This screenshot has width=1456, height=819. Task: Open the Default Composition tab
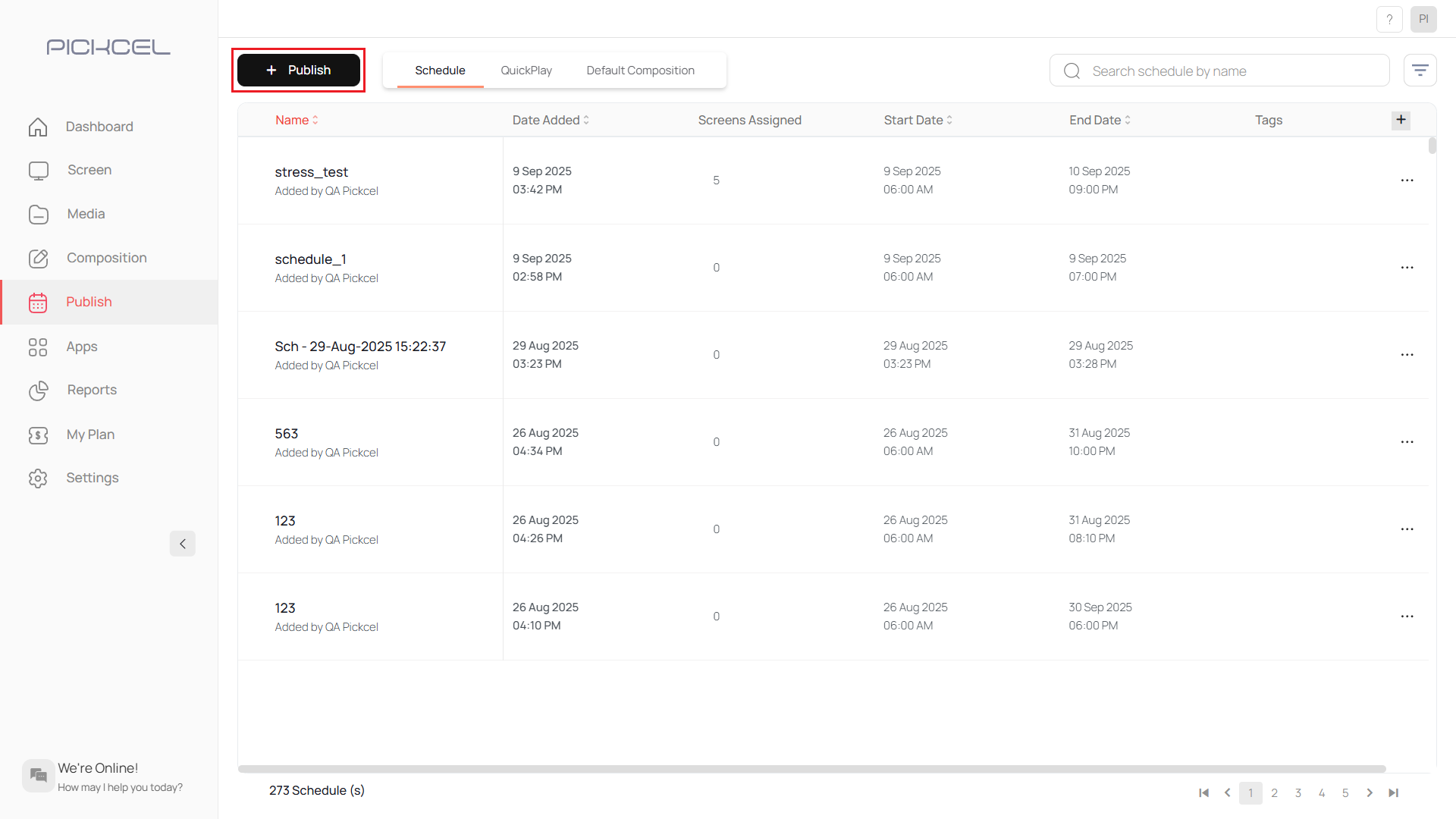[640, 70]
